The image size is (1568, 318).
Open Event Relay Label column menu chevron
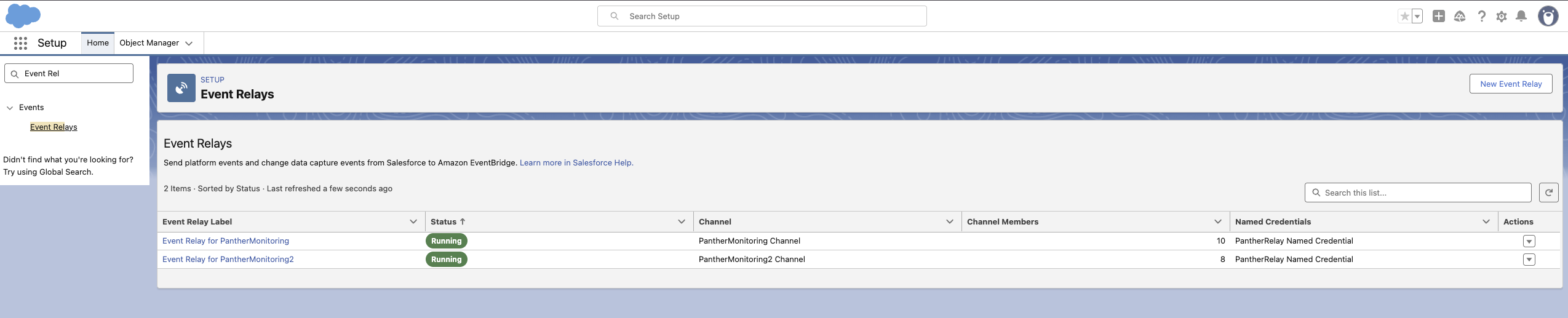(x=413, y=222)
